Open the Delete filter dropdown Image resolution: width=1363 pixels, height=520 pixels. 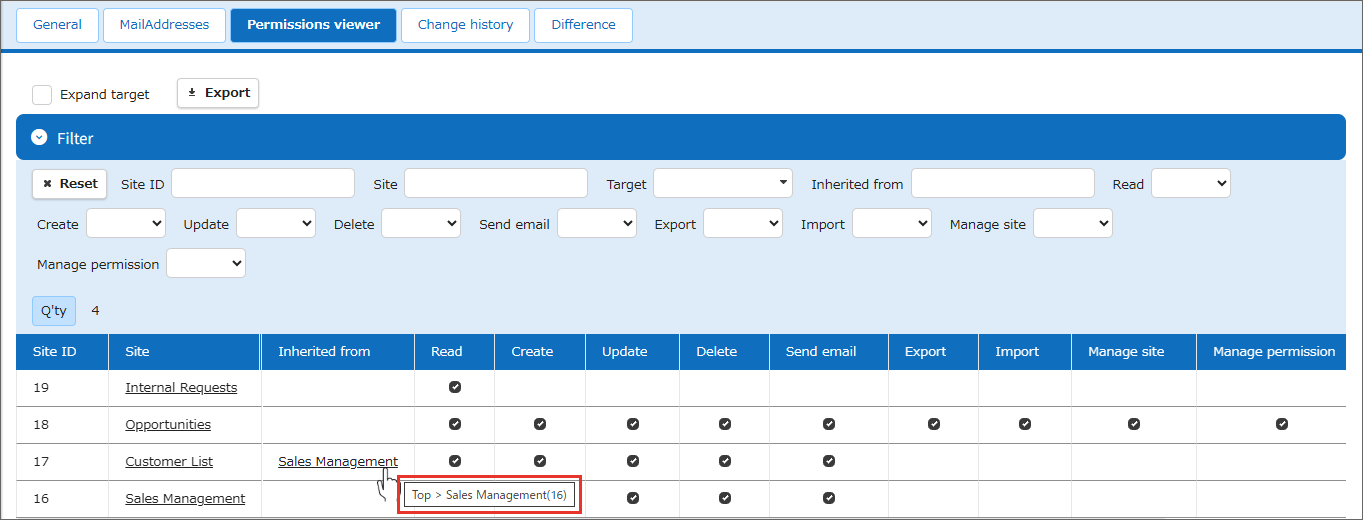point(421,223)
